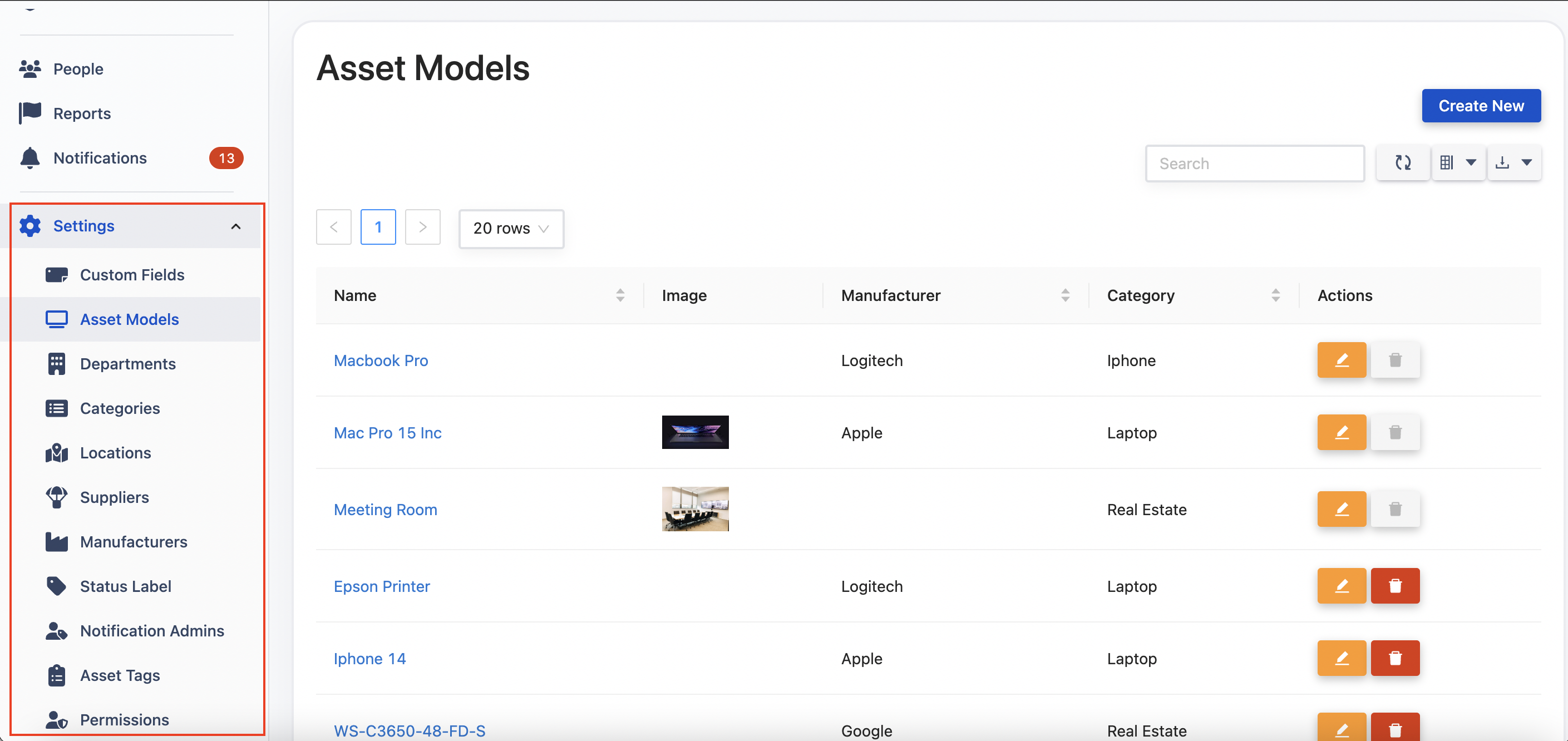
Task: Open Departments in the settings menu
Action: [x=128, y=364]
